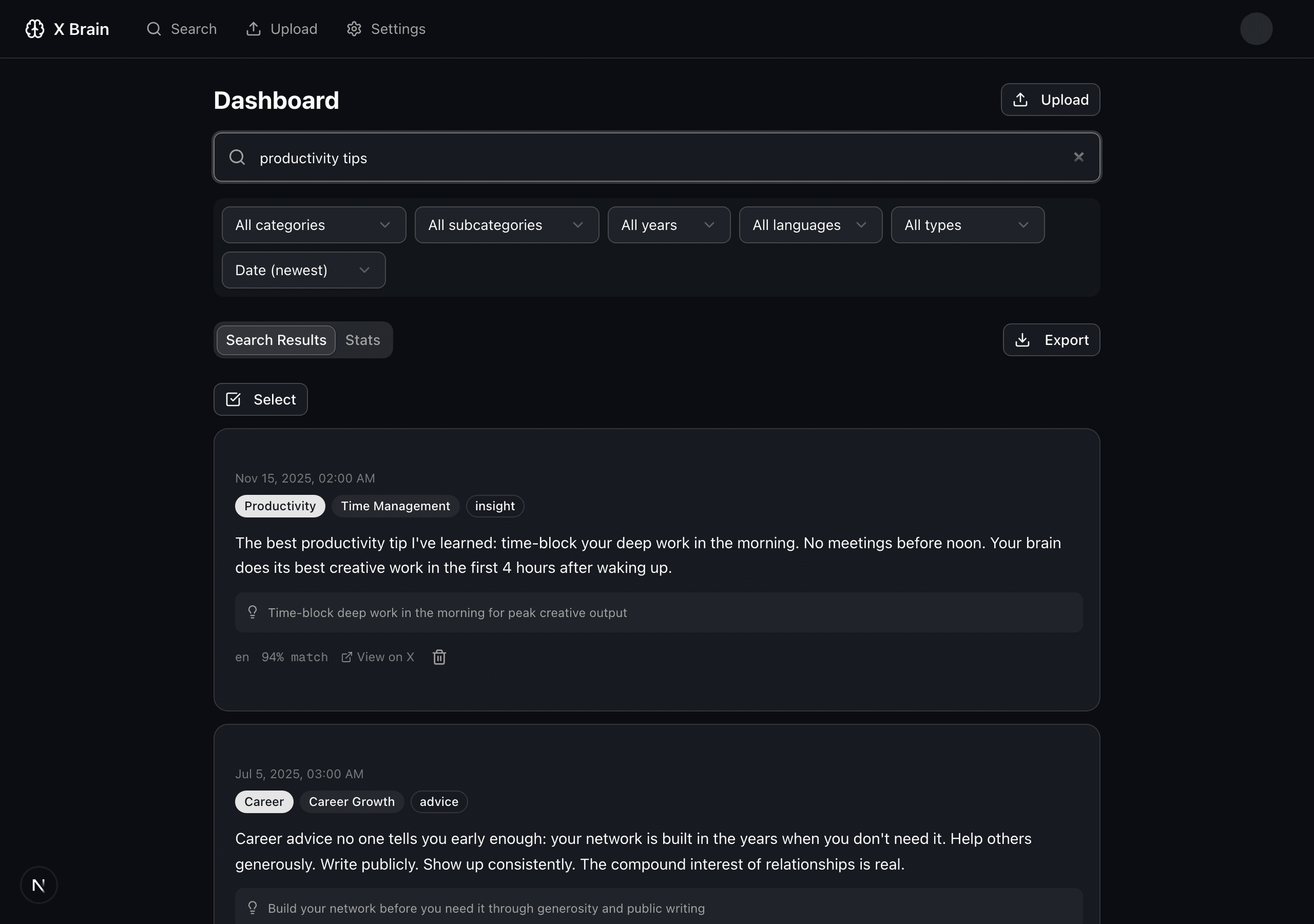Viewport: 1314px width, 924px height.
Task: Toggle the Career Growth tag
Action: click(352, 801)
